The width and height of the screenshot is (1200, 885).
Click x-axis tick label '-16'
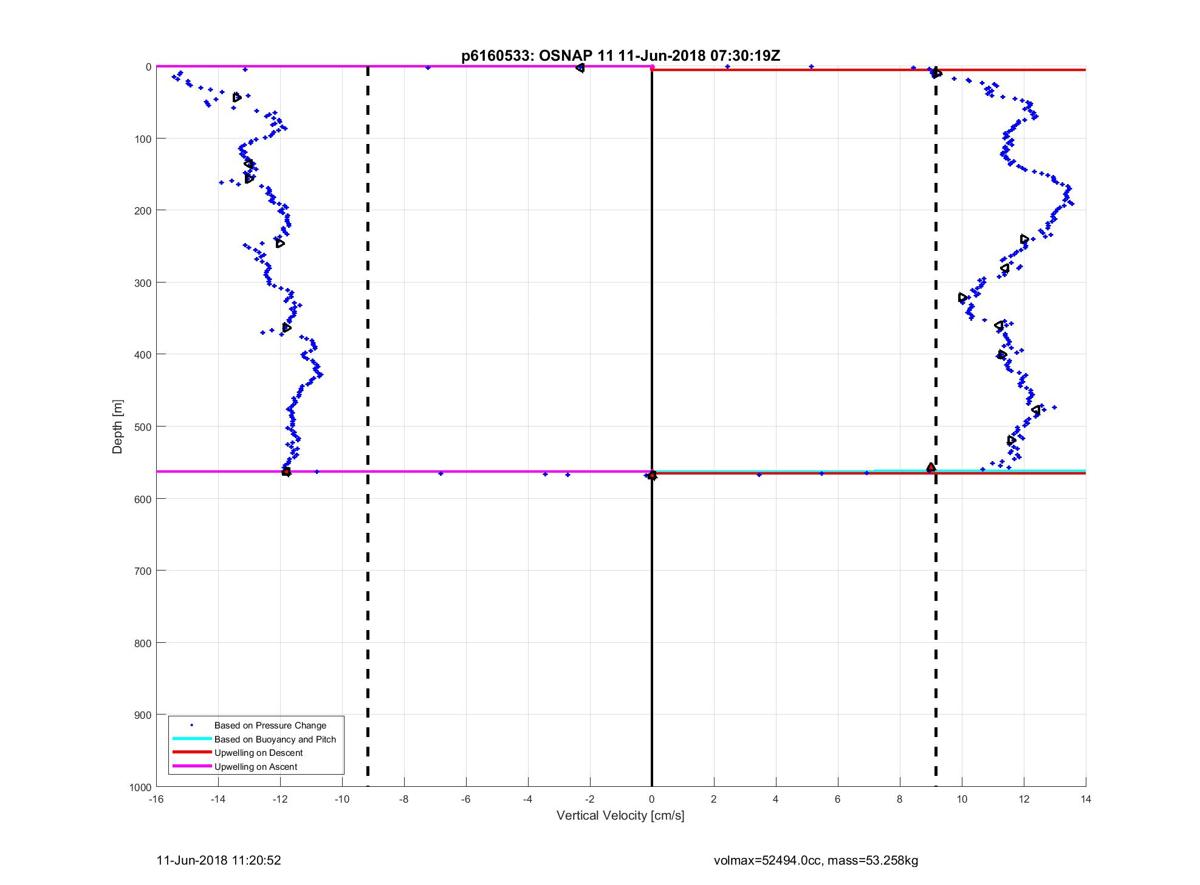156,798
